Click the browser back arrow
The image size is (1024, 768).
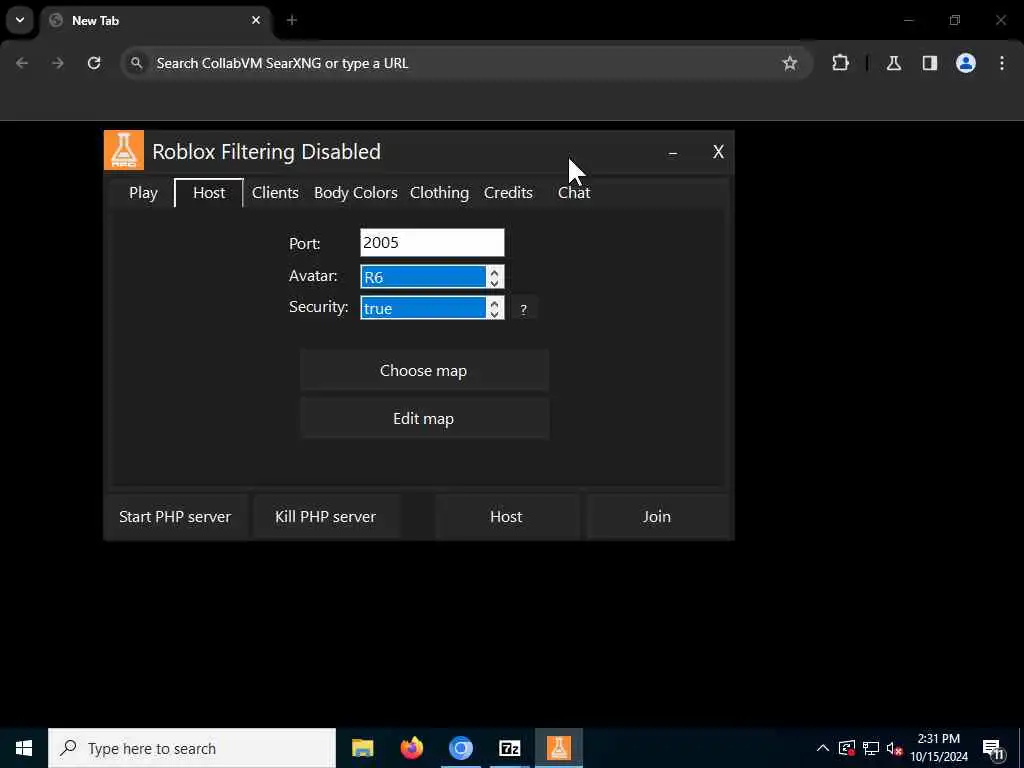click(22, 63)
